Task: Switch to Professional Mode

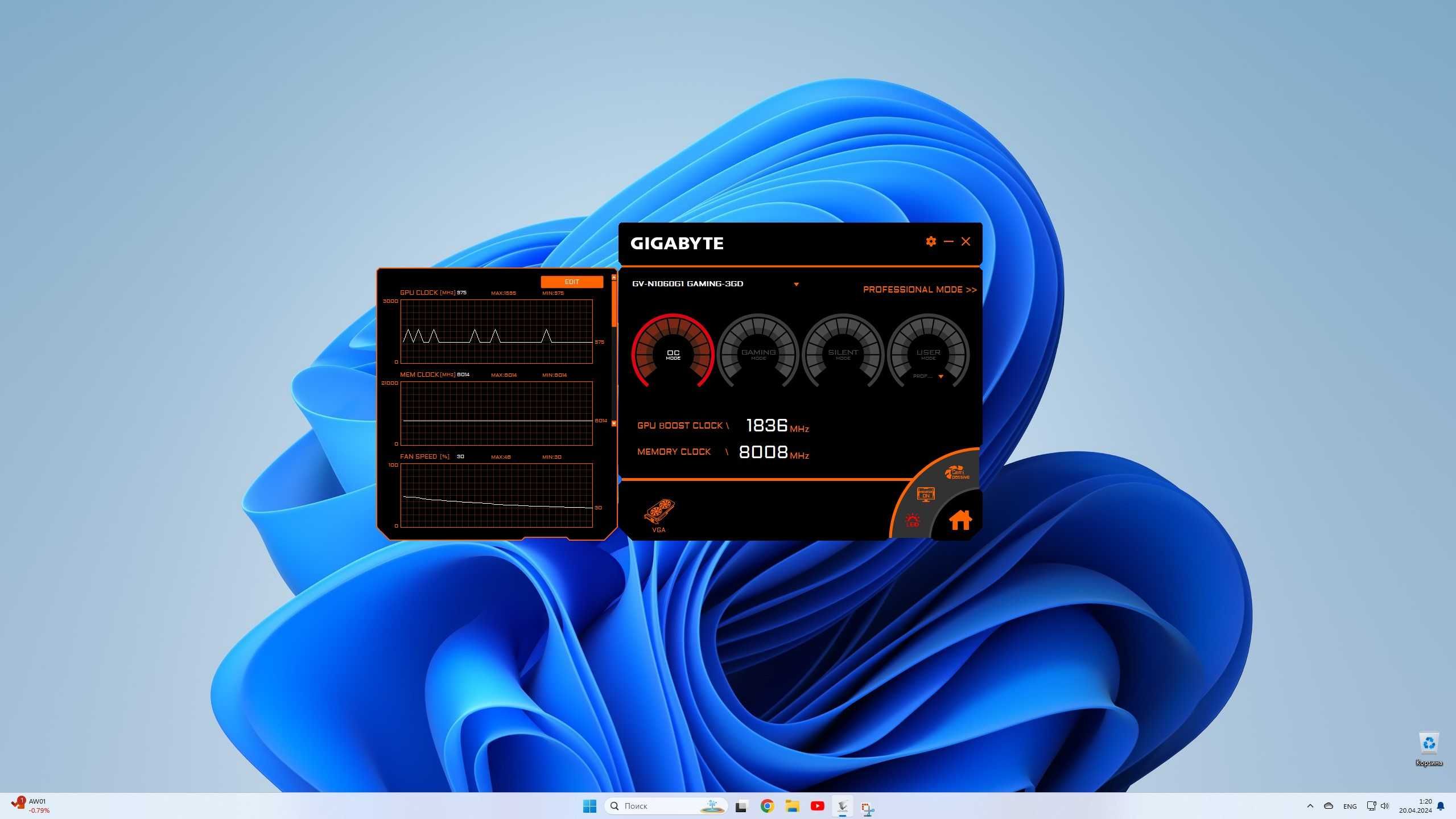Action: 919,290
